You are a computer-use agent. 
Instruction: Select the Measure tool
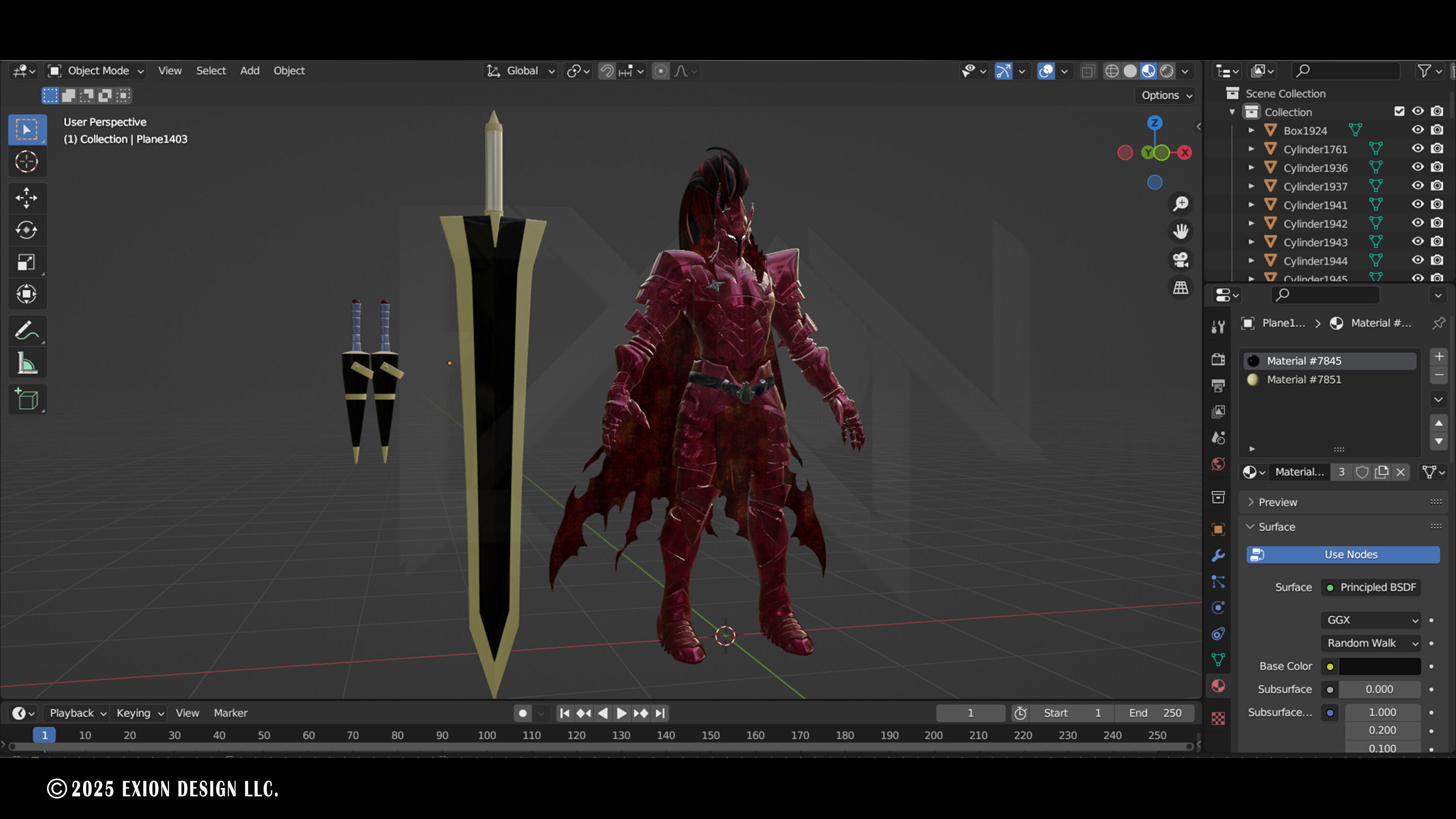click(x=27, y=363)
